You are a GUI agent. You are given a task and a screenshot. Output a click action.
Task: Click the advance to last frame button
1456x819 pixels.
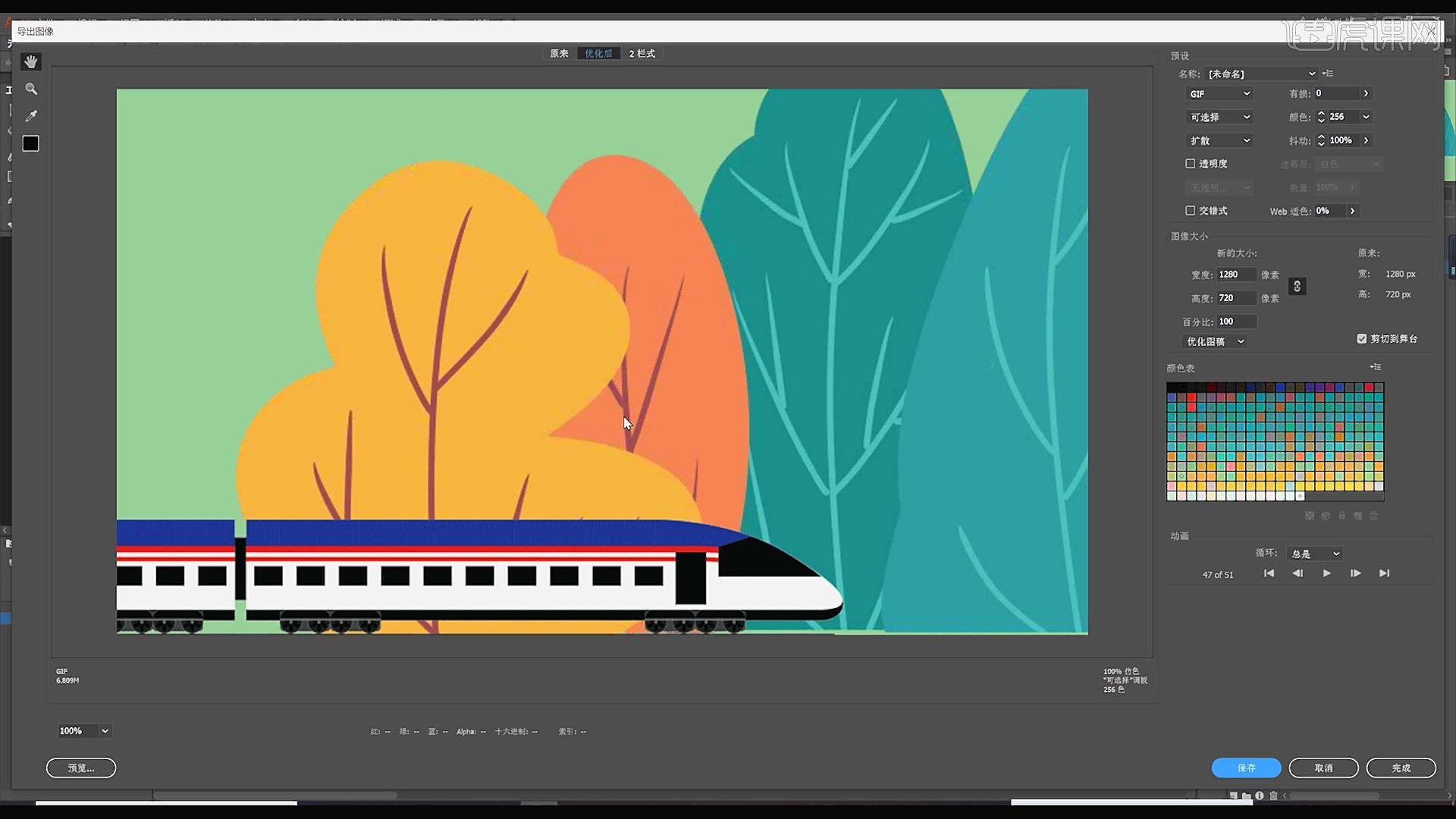1385,573
